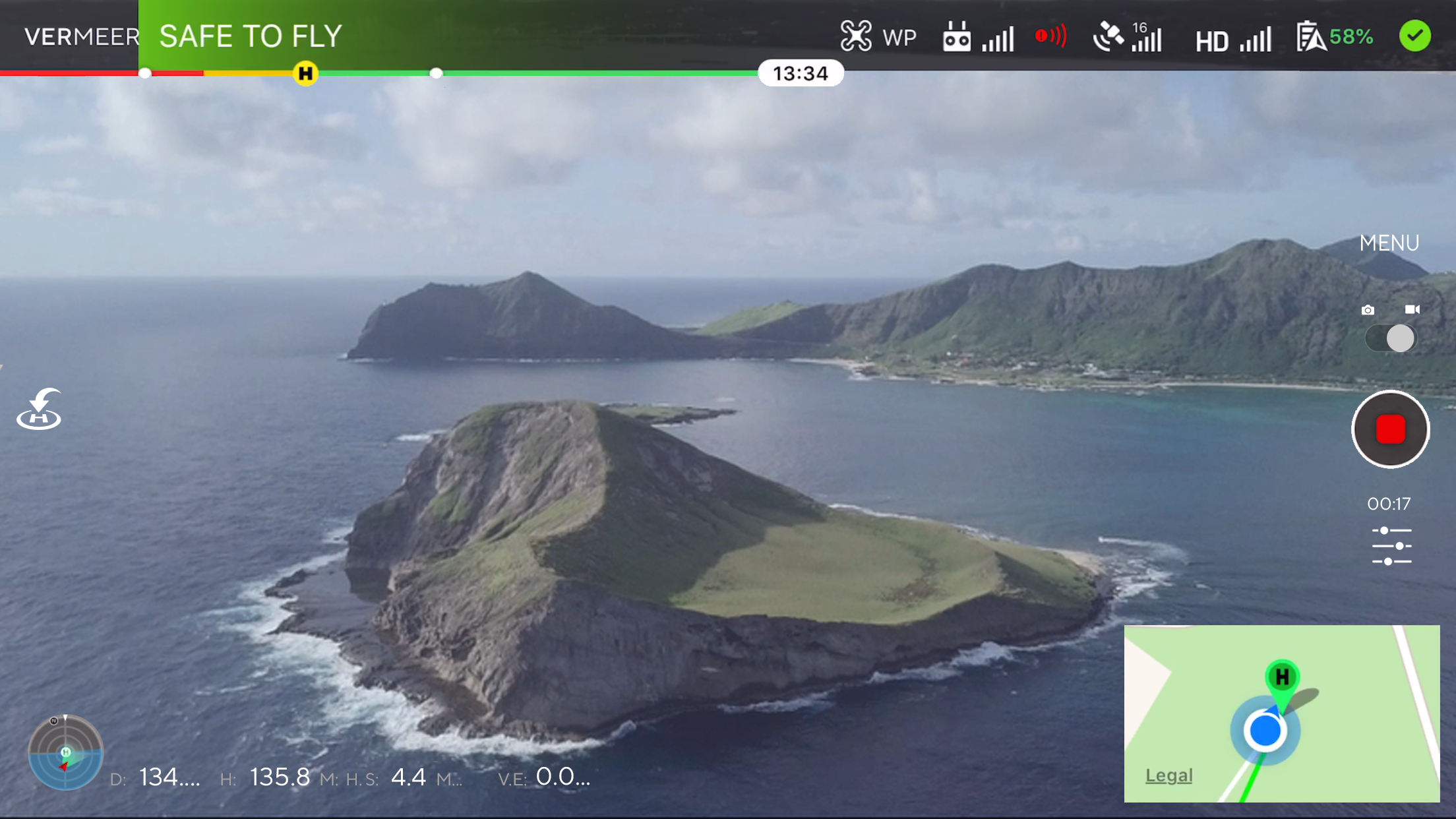Click the SAFE TO FLY status banner
The image size is (1456, 819).
pyautogui.click(x=251, y=36)
